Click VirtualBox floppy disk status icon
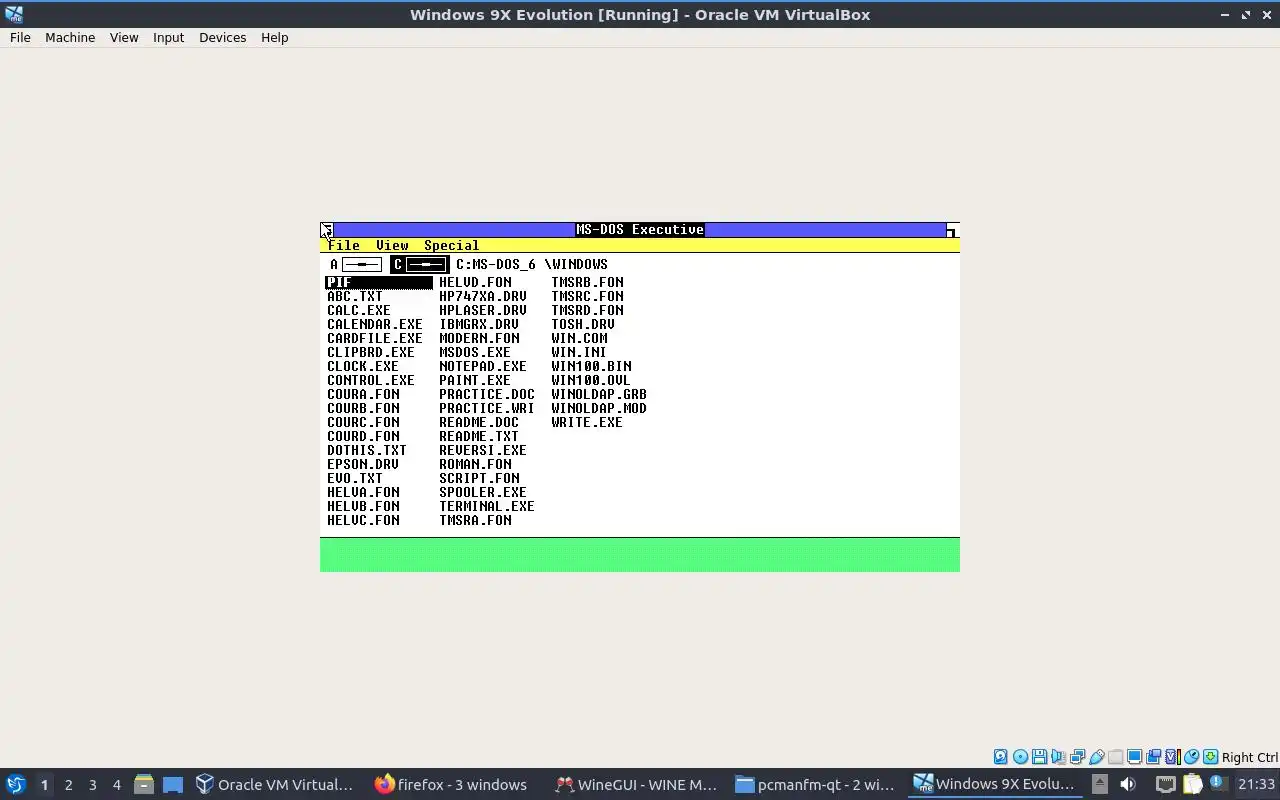The image size is (1280, 800). 1039,757
